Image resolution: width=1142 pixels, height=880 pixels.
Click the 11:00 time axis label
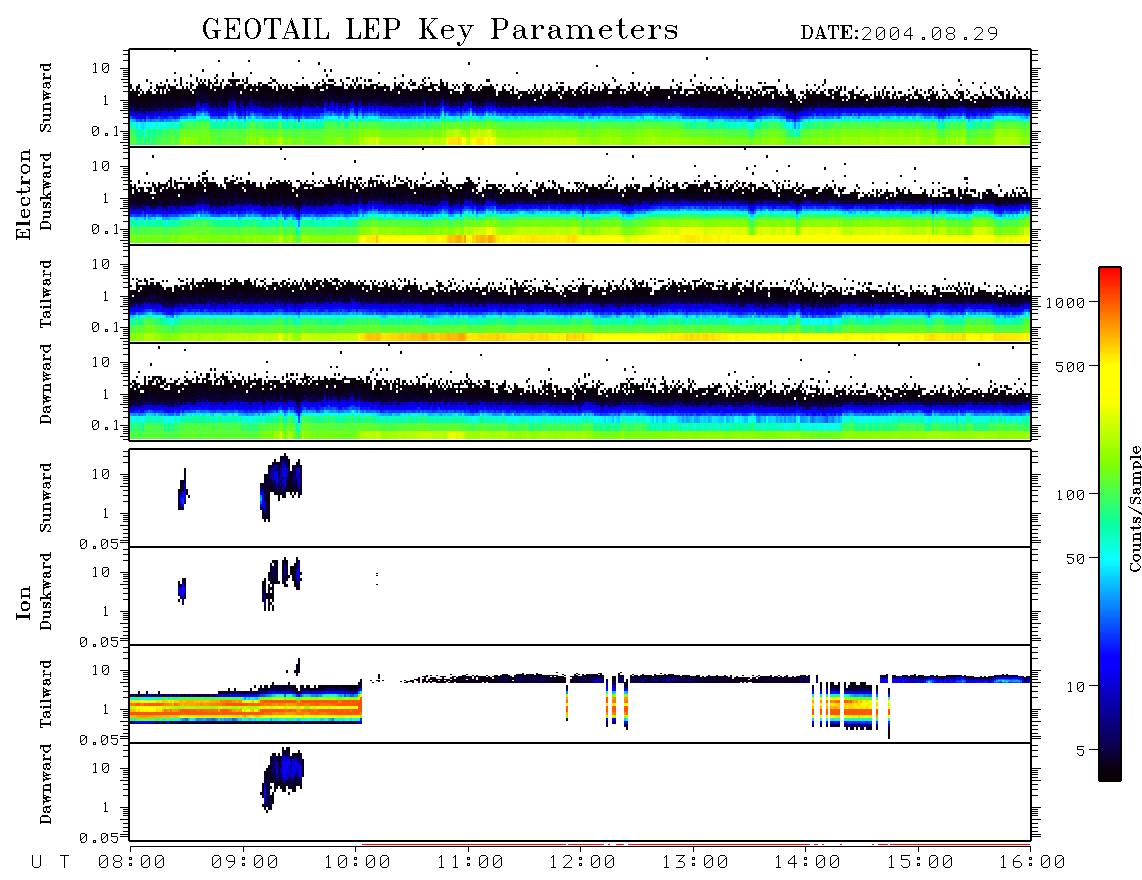point(470,863)
